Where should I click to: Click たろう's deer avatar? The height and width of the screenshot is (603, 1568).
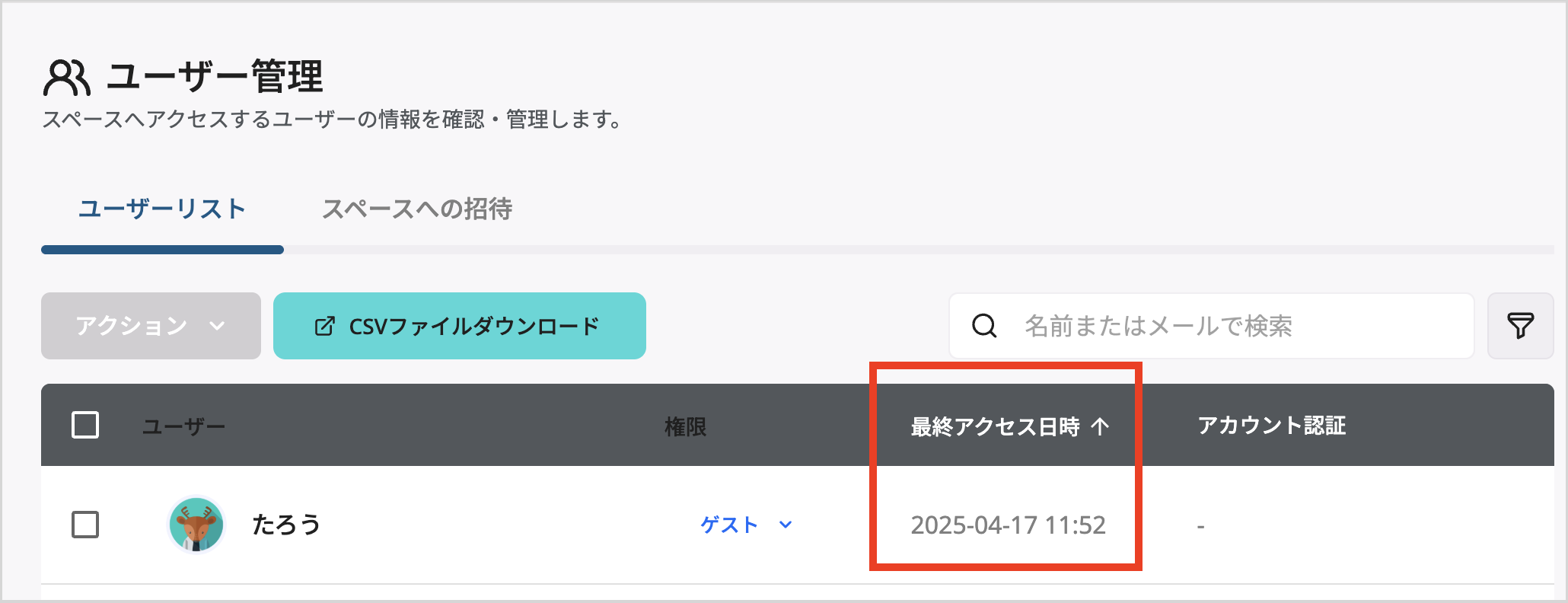196,525
